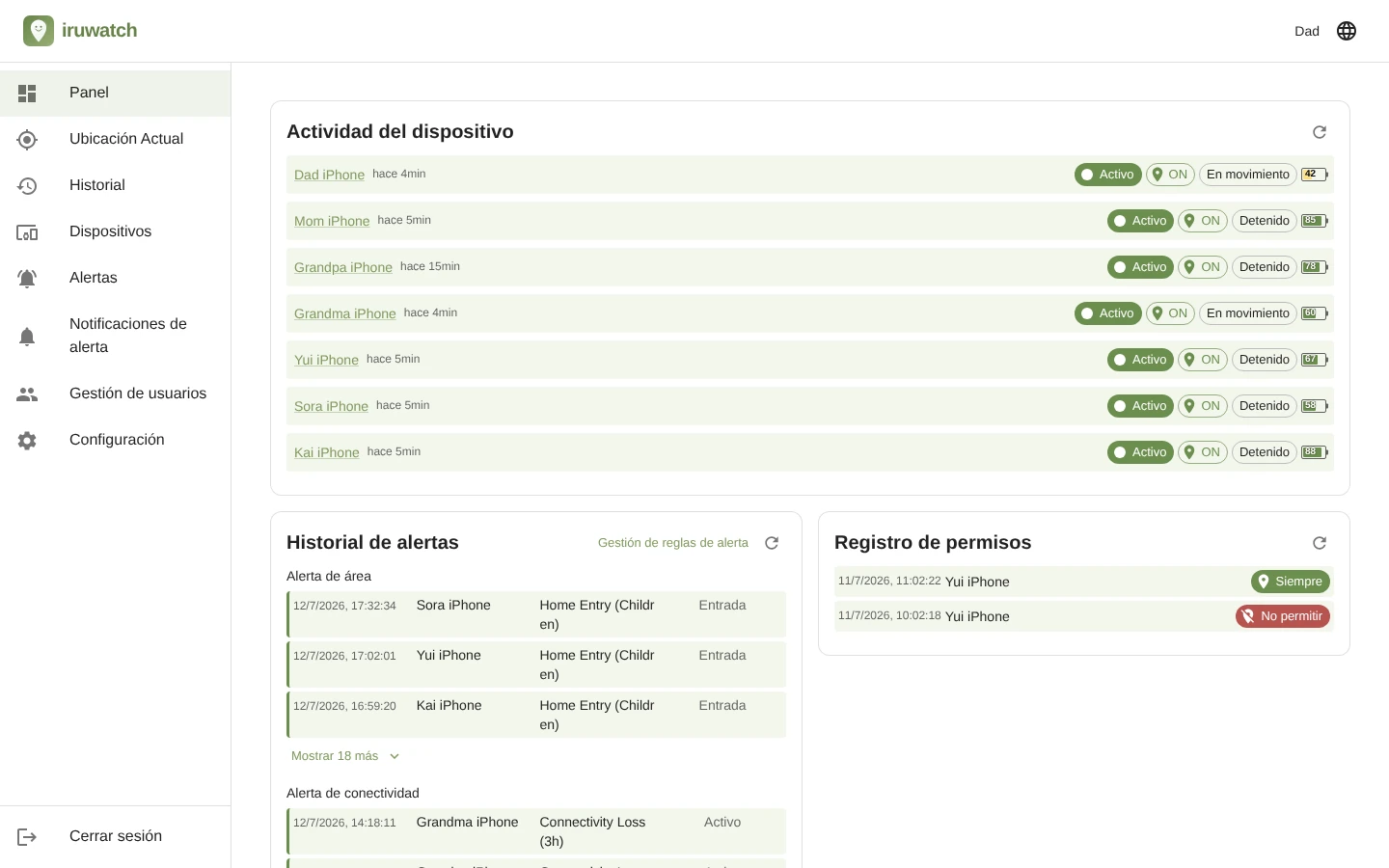
Task: Click the No permitir permission badge
Action: point(1283,616)
